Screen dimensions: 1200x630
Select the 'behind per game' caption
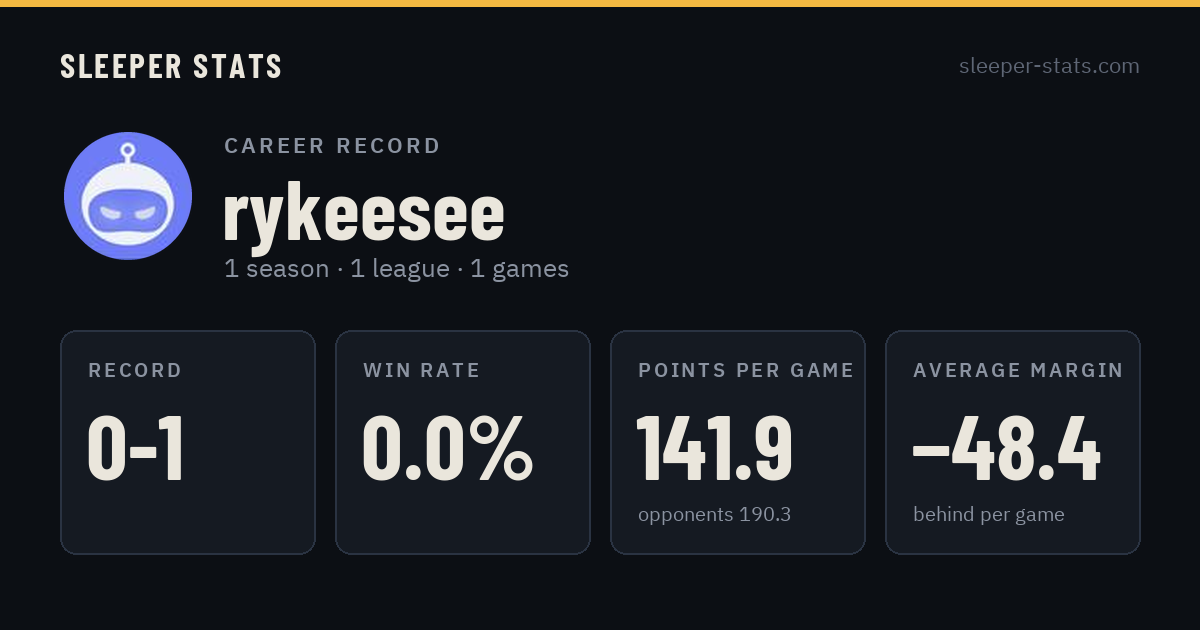988,515
